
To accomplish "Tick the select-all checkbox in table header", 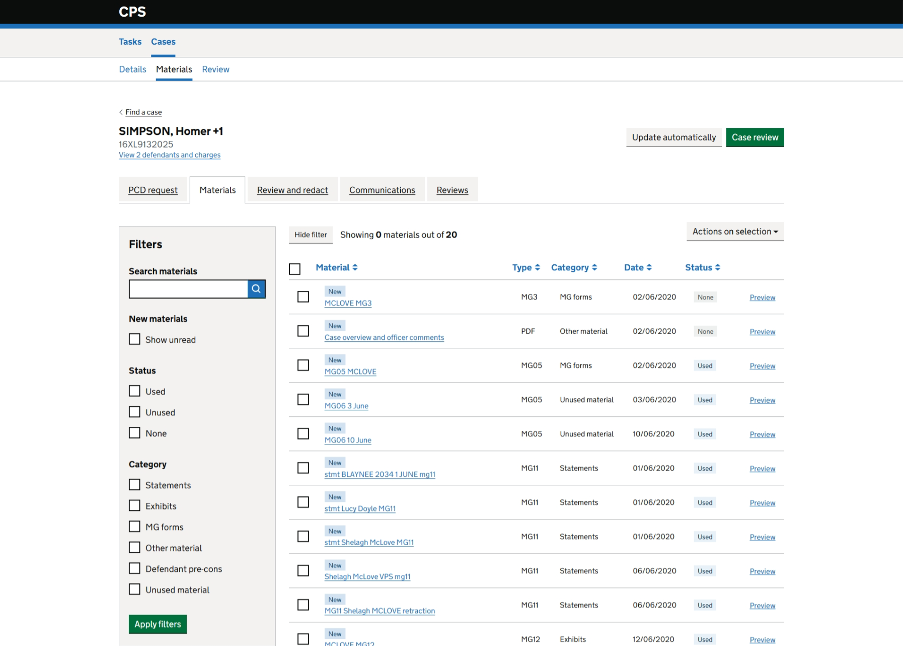I will point(295,269).
